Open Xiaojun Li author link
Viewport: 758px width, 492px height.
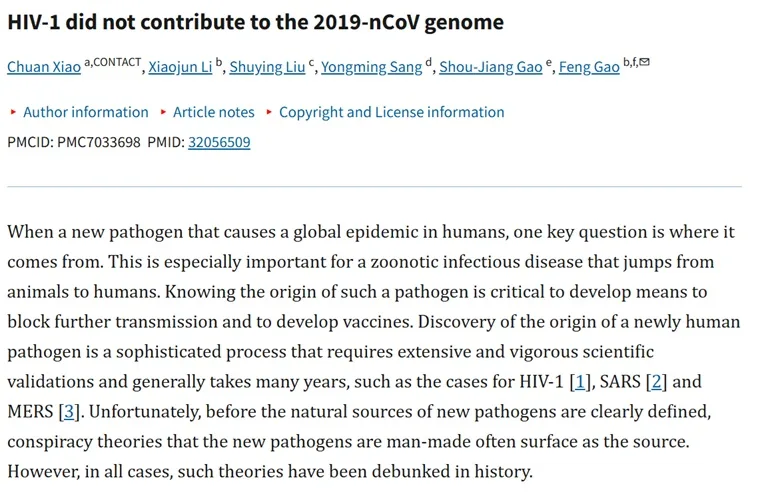[178, 68]
